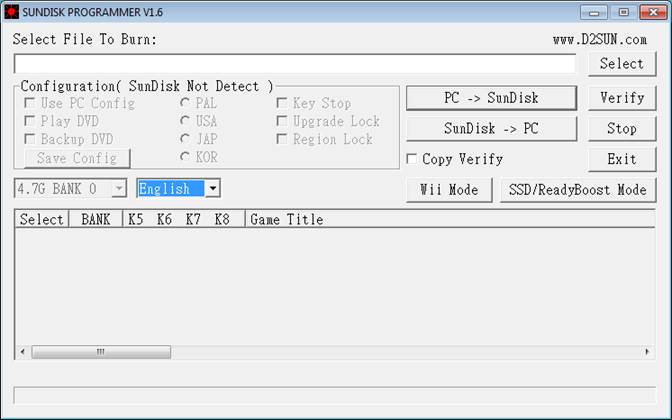Image resolution: width=672 pixels, height=420 pixels.
Task: Click the BANK column header
Action: pyautogui.click(x=96, y=219)
